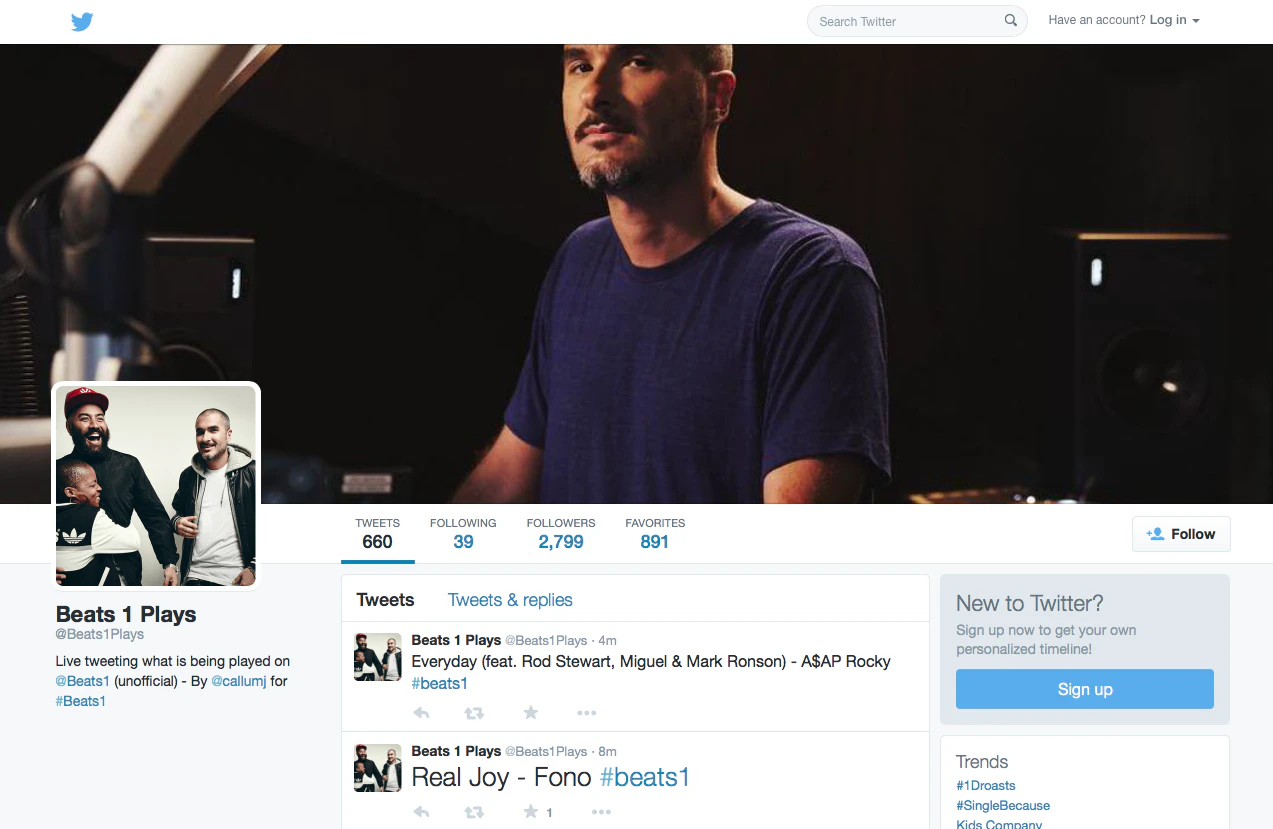1273x829 pixels.
Task: View the Followers 2,799 list
Action: (561, 535)
